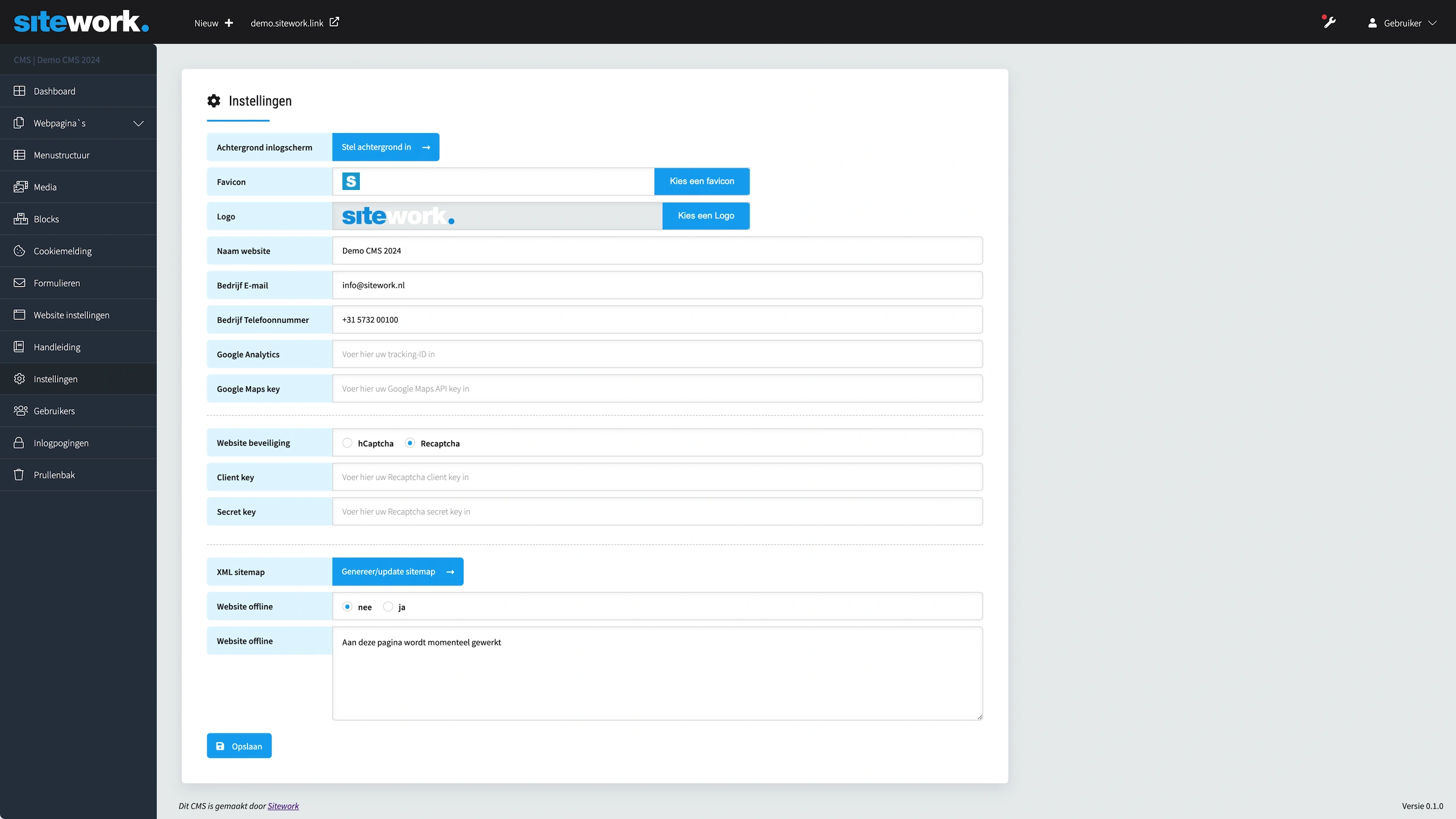Click the Blocks icon in sidebar
This screenshot has height=819, width=1456.
[x=20, y=219]
